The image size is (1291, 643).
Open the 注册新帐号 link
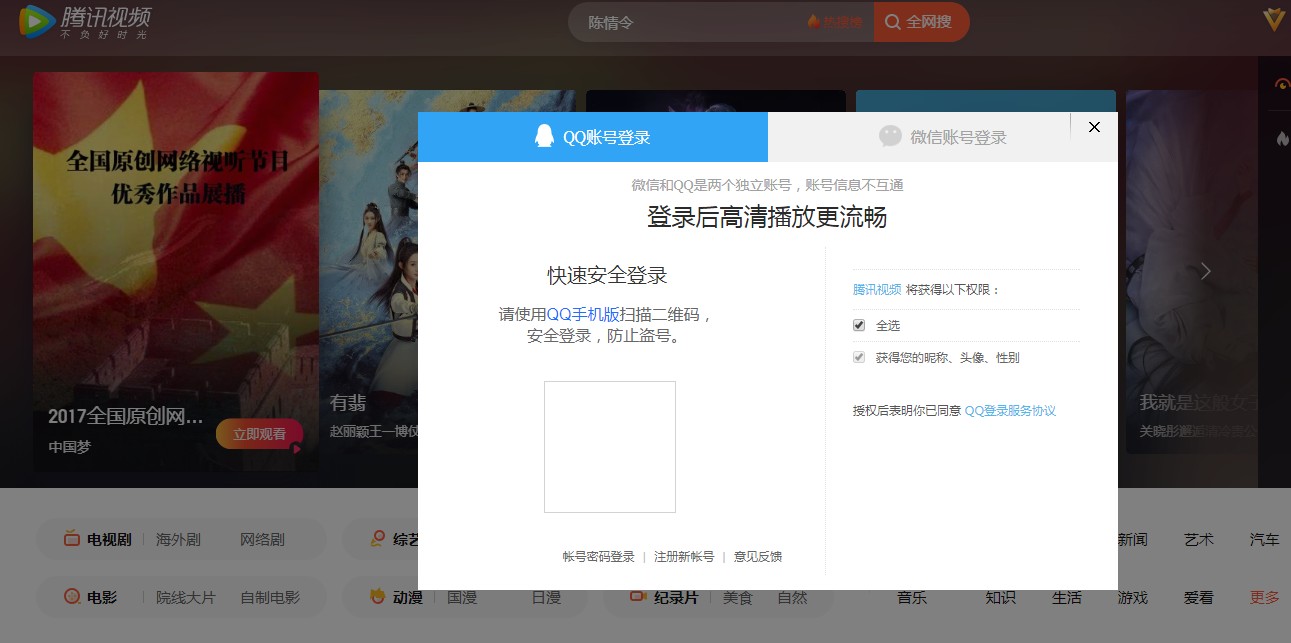click(684, 557)
